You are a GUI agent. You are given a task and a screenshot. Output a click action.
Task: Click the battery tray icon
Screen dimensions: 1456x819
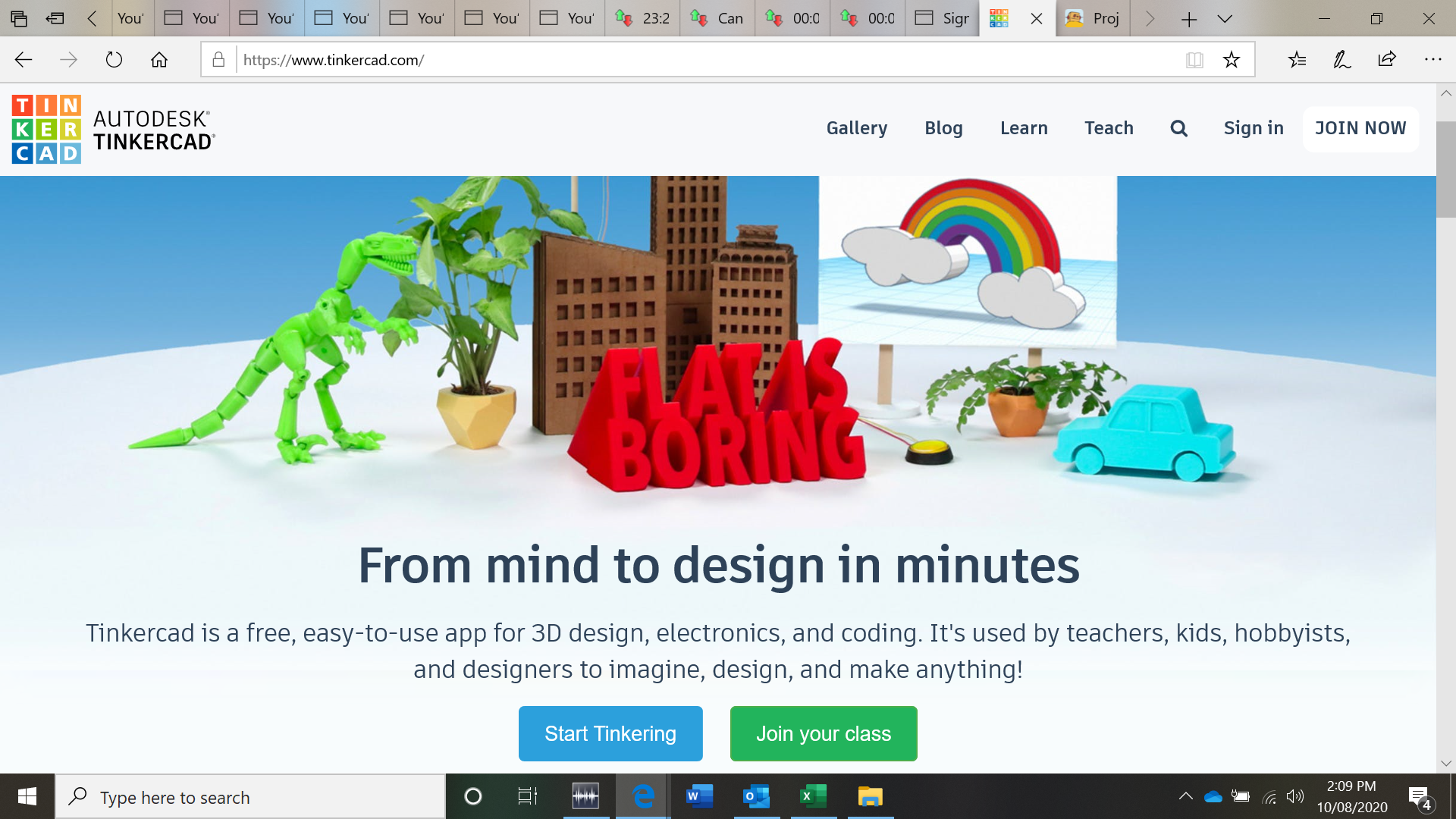pyautogui.click(x=1241, y=796)
